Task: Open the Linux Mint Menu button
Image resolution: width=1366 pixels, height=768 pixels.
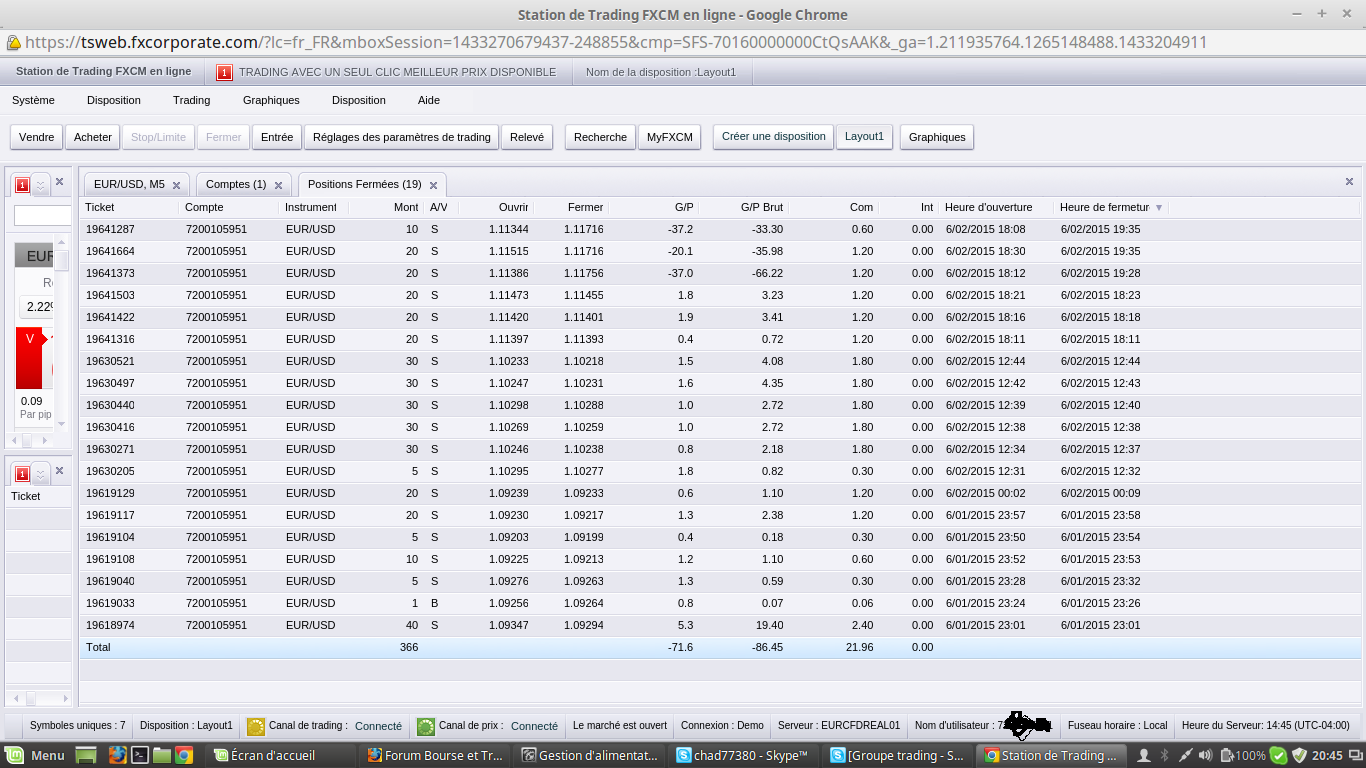Action: (35, 756)
